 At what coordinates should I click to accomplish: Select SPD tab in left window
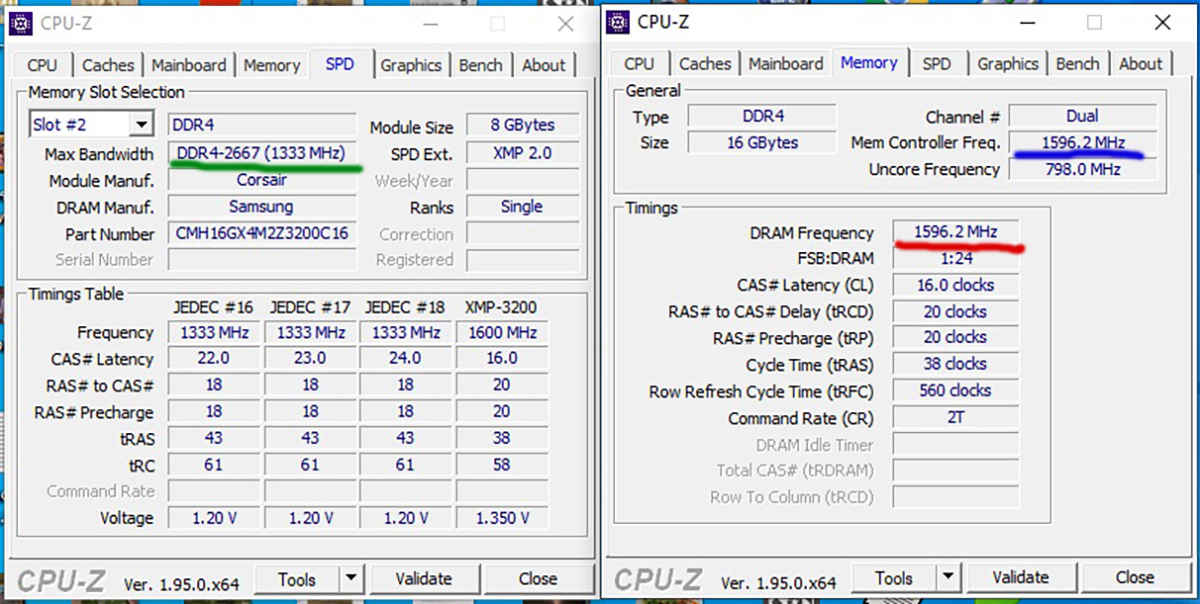click(340, 63)
